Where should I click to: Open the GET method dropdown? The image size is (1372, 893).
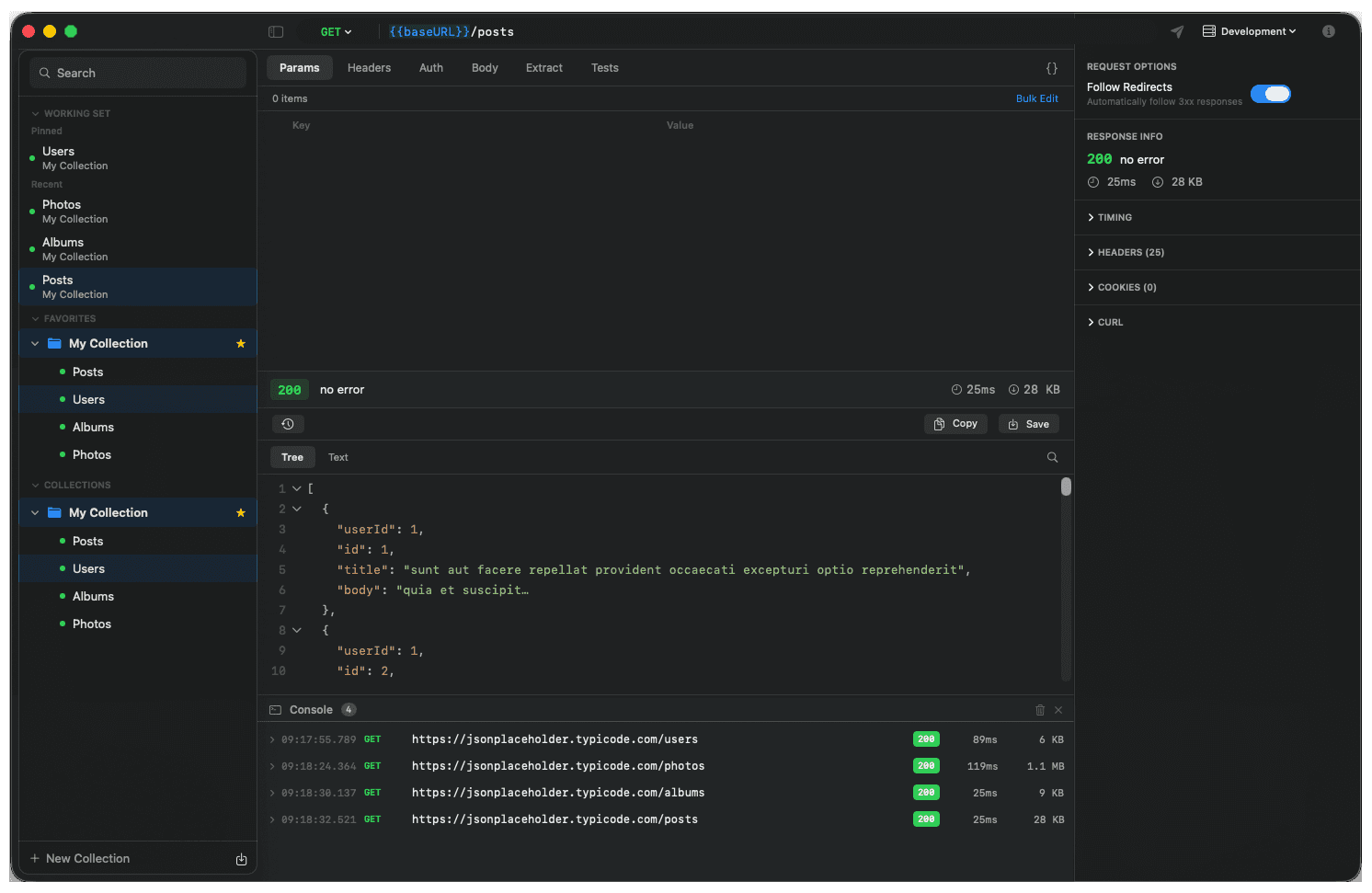(336, 30)
